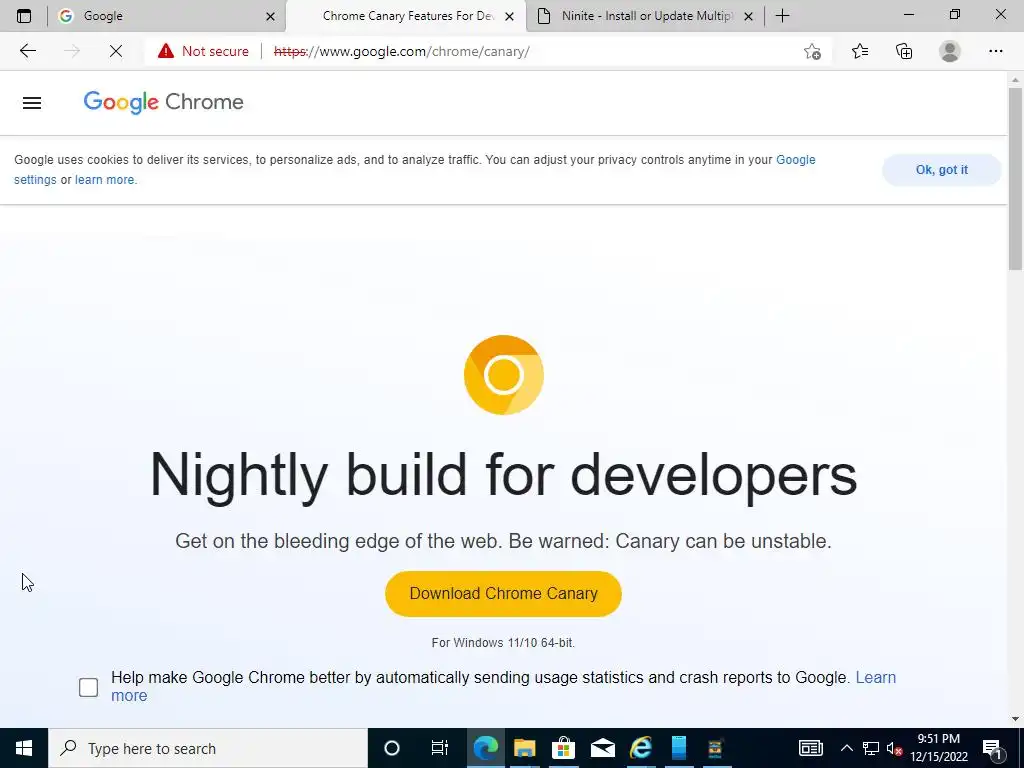Viewport: 1024px width, 768px height.
Task: Open the clock showing 9:51 PM
Action: coord(938,748)
